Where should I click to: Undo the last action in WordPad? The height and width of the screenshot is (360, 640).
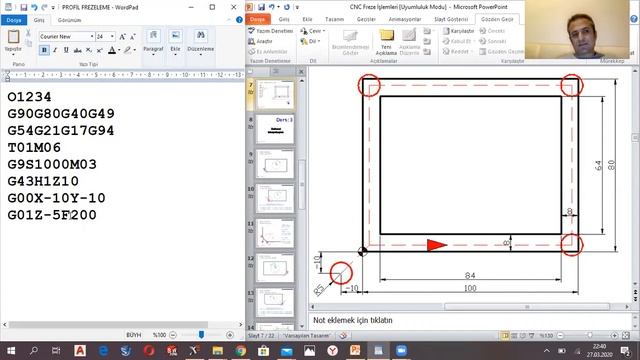click(x=34, y=7)
